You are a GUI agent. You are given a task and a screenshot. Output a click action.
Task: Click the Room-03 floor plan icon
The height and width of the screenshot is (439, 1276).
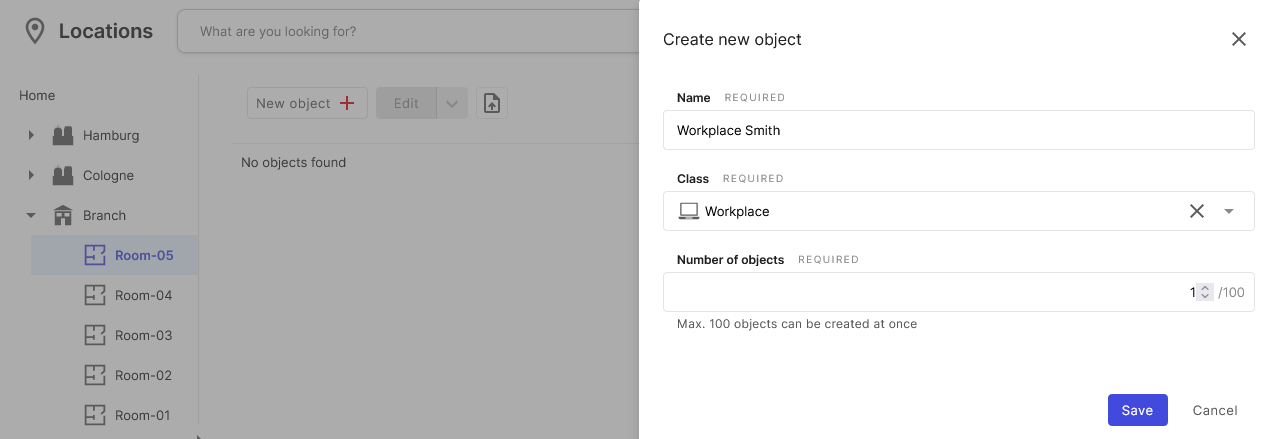click(94, 335)
